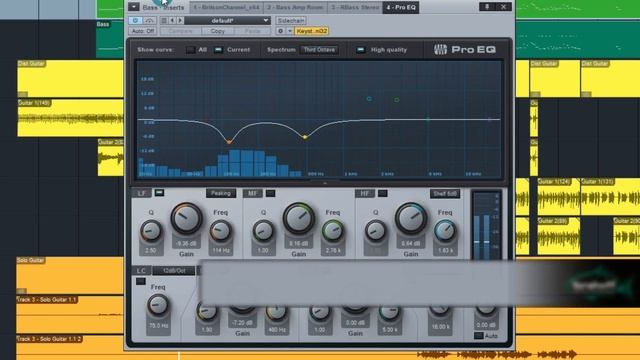This screenshot has height=360, width=640.
Task: Adjust the MF Q knob
Action: point(263,231)
